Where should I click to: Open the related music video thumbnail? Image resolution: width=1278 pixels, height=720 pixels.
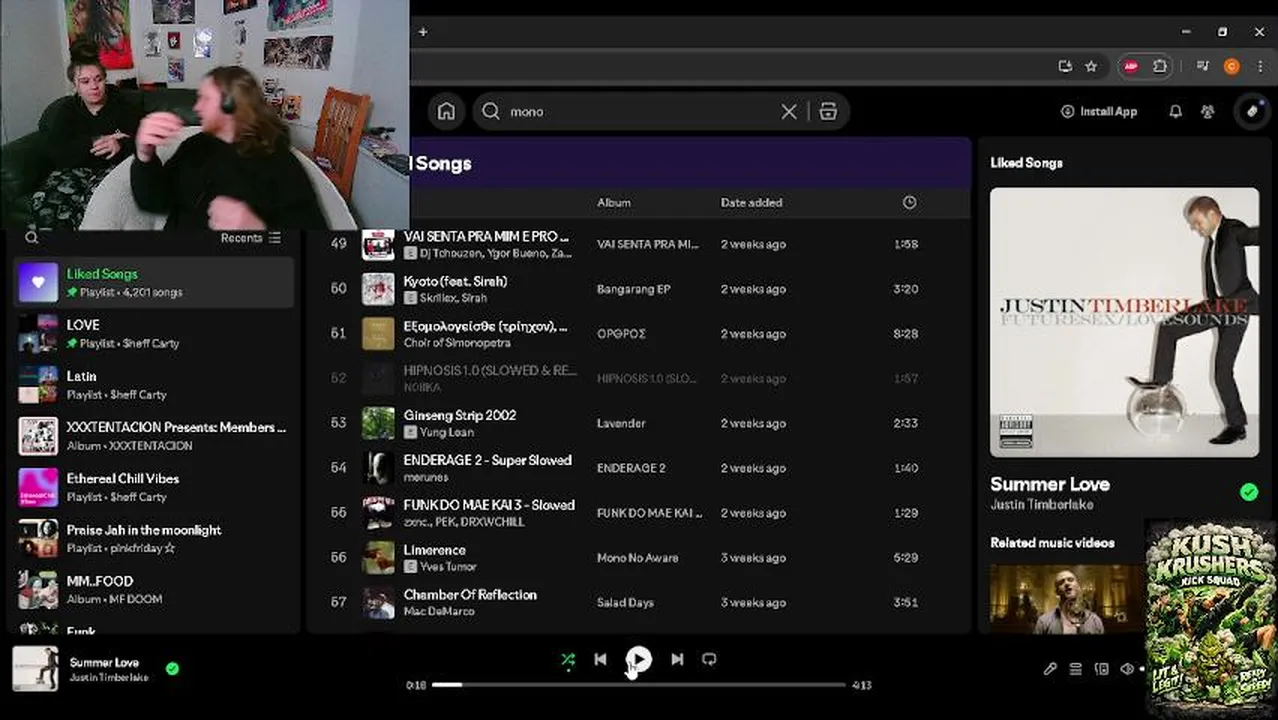(x=1068, y=599)
